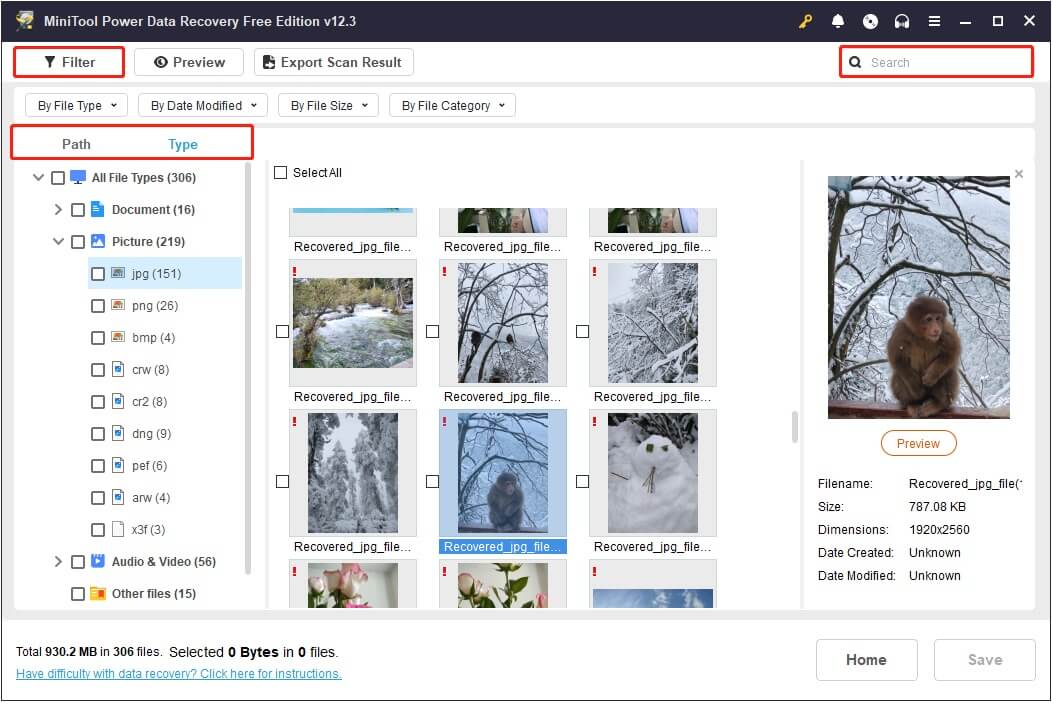Click the Document file-type icon
1053x704 pixels.
click(97, 209)
